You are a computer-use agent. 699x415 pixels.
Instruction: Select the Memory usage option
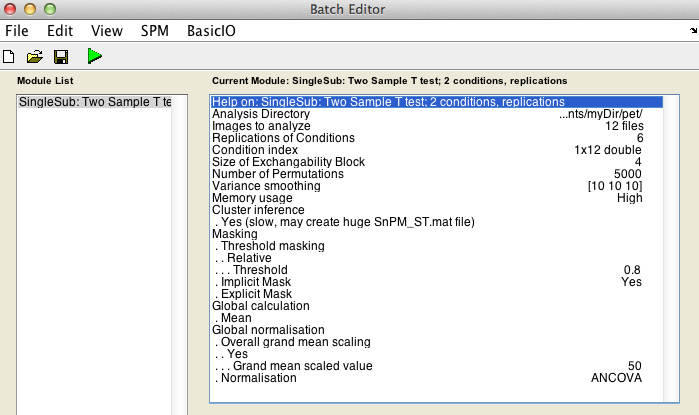tap(437, 198)
